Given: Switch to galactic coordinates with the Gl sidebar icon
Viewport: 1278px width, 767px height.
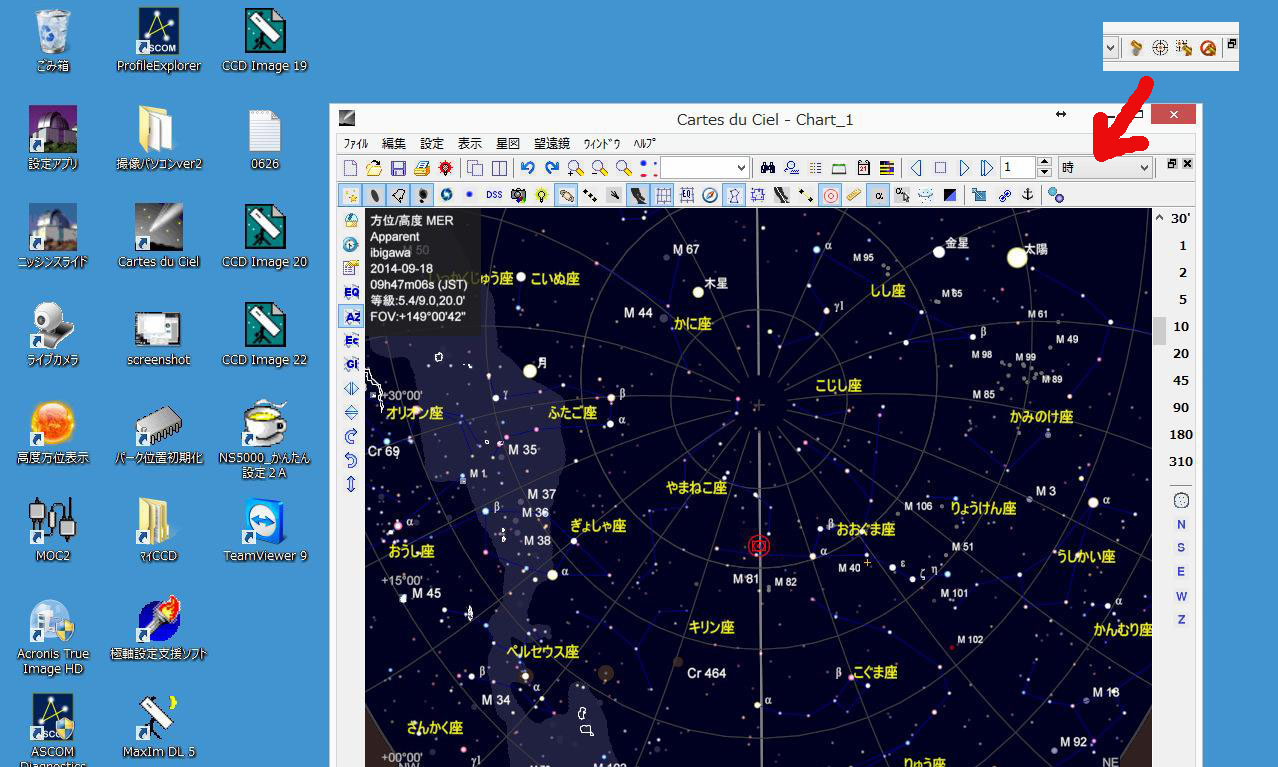Looking at the screenshot, I should pos(351,364).
